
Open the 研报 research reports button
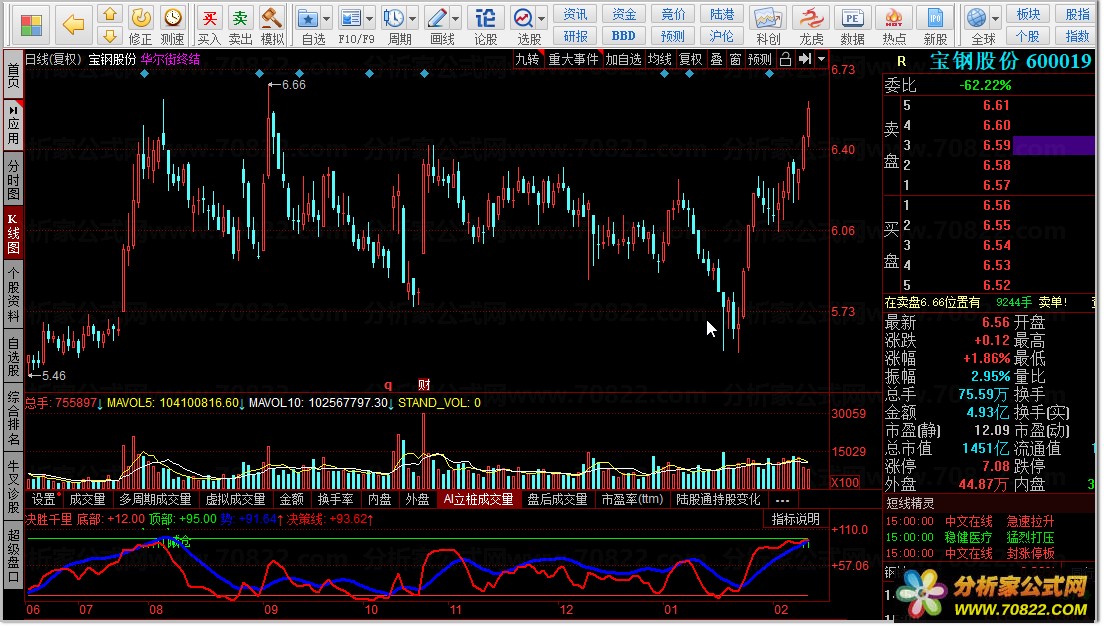575,36
